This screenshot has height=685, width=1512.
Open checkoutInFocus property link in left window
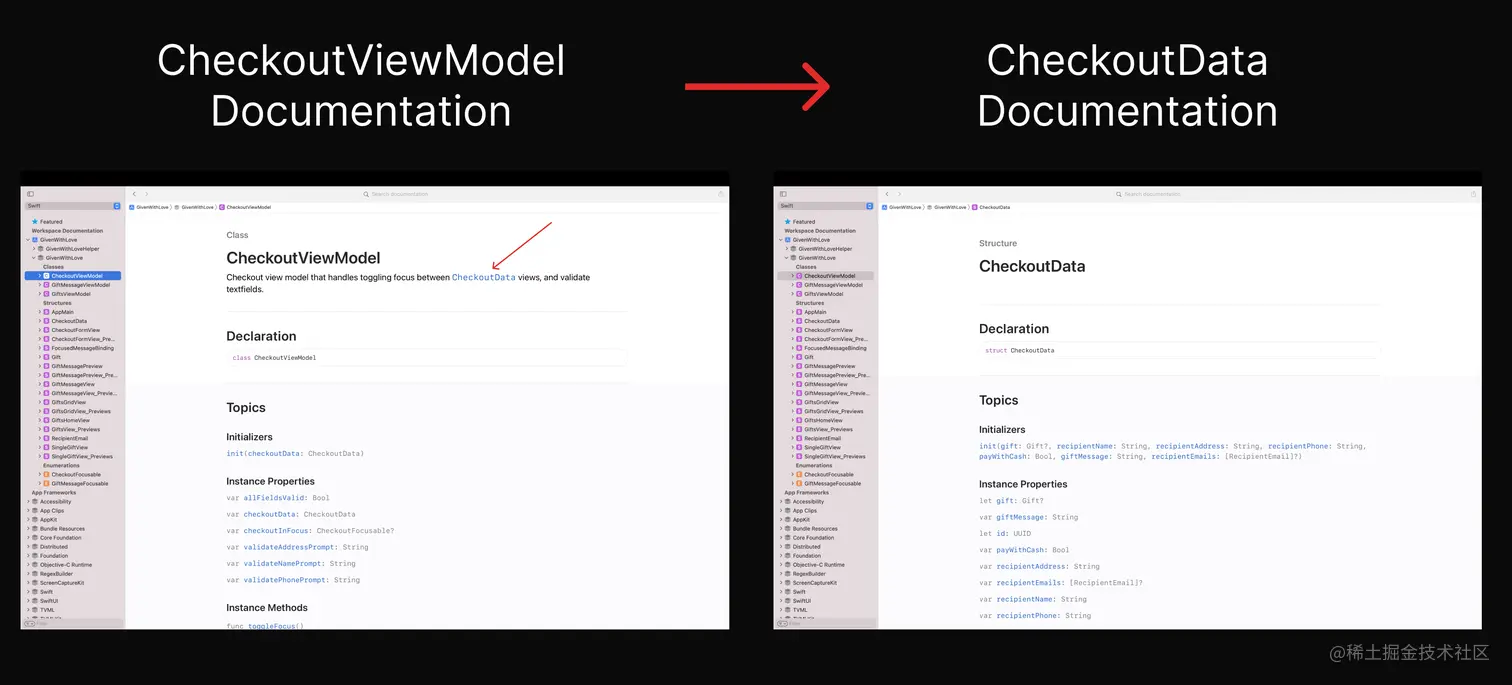point(276,530)
